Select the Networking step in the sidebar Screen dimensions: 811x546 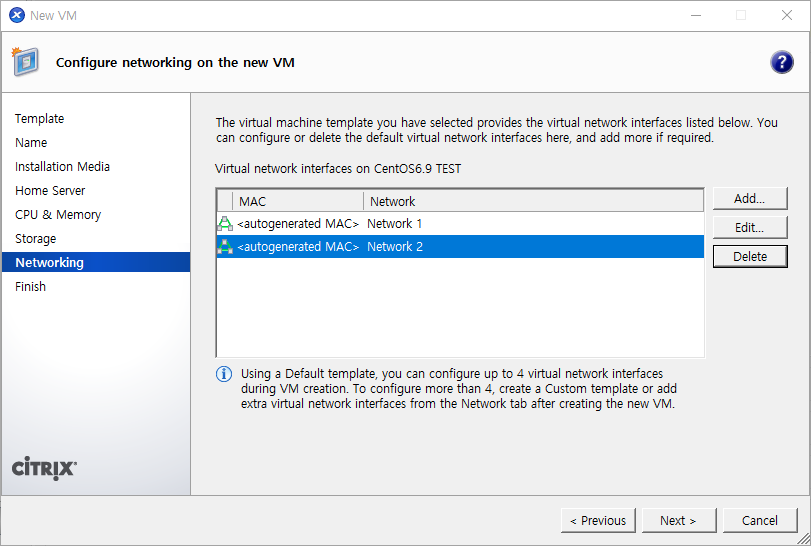(x=96, y=262)
